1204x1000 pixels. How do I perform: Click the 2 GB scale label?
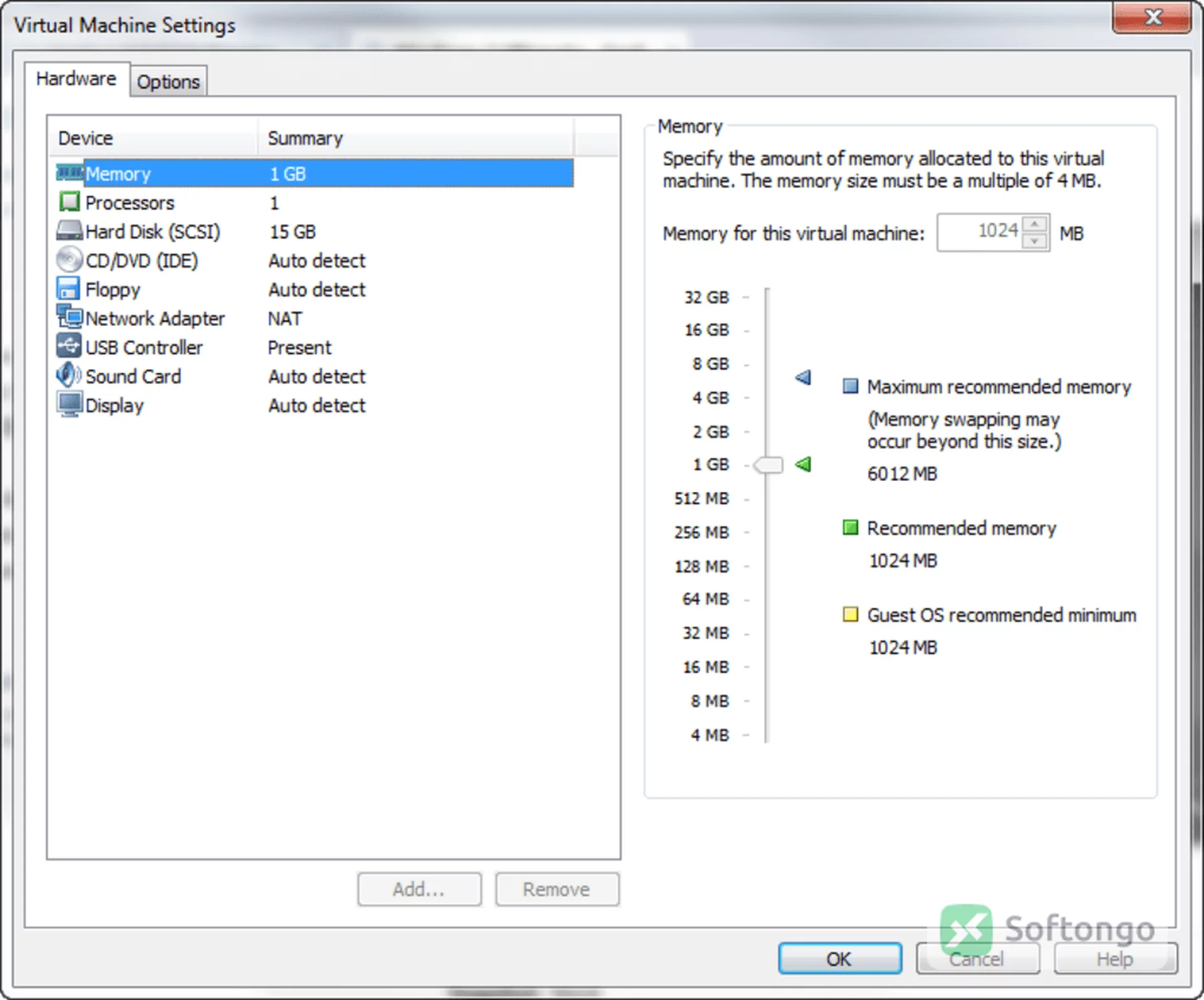(x=710, y=432)
